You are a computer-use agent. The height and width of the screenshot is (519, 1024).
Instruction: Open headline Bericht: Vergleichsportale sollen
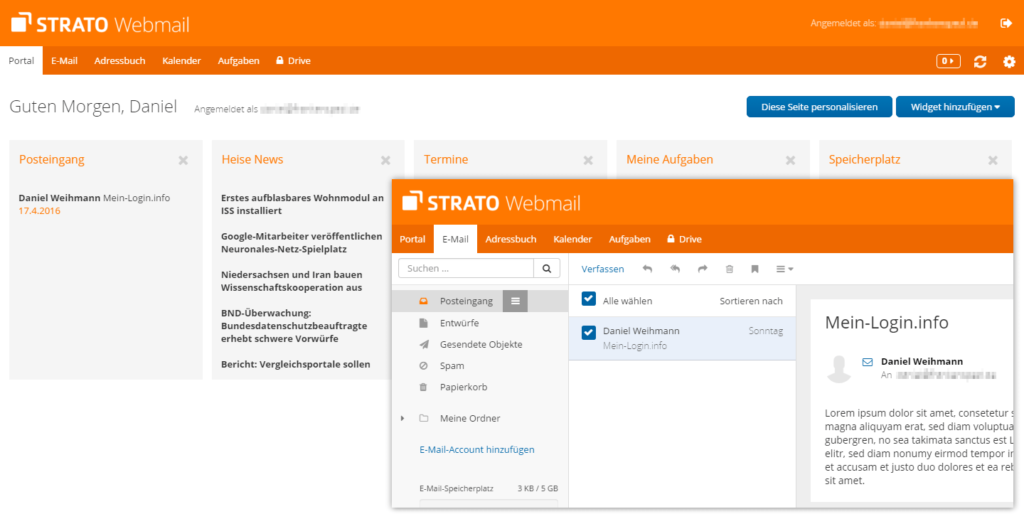click(x=296, y=365)
